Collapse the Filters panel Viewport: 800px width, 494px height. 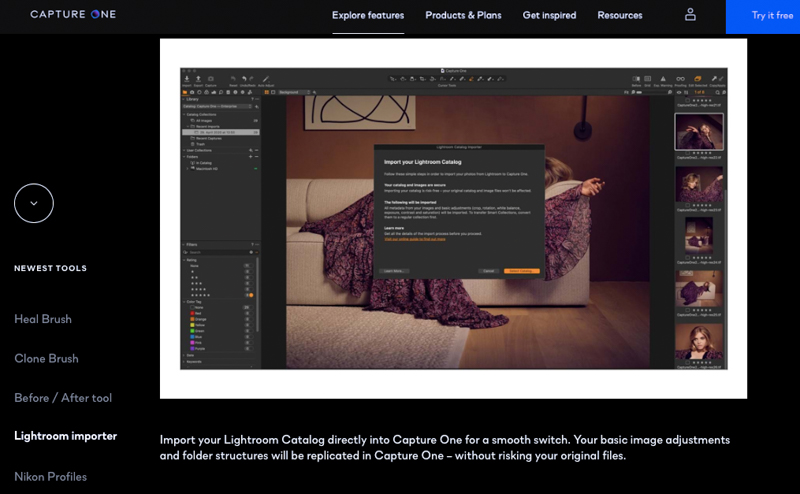[184, 244]
